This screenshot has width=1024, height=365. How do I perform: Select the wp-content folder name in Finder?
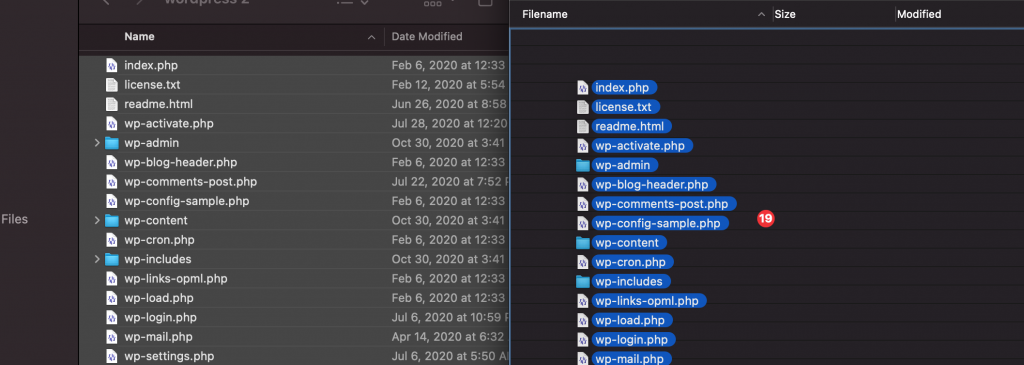coord(155,221)
